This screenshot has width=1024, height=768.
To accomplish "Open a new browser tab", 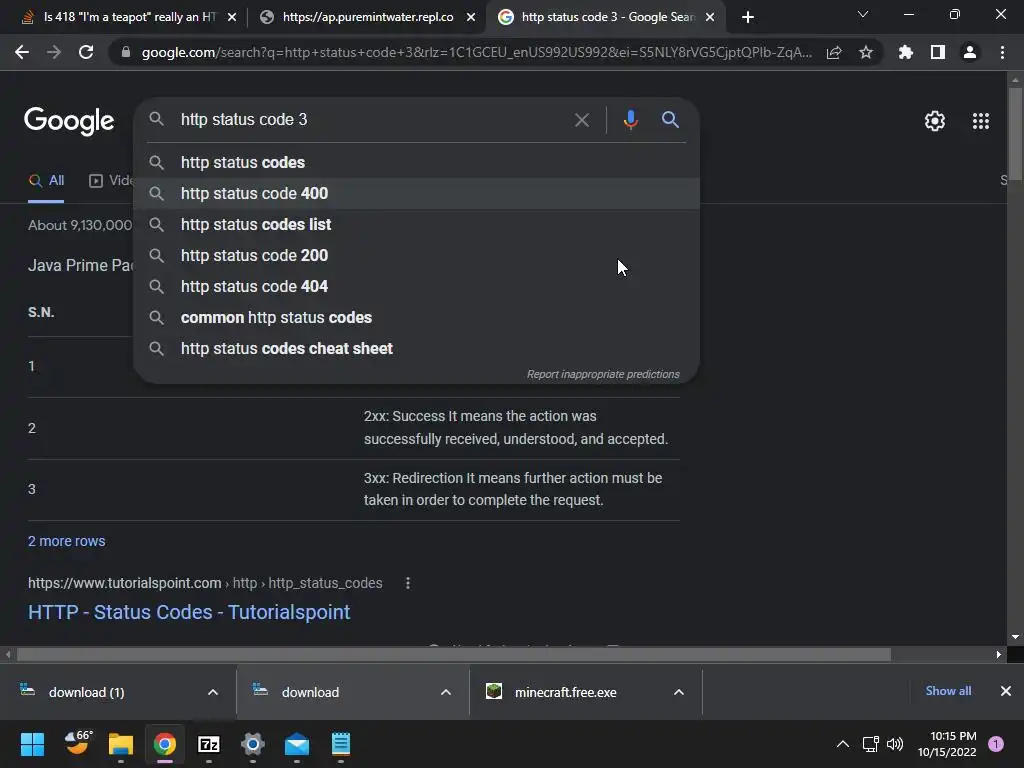I will pyautogui.click(x=748, y=17).
